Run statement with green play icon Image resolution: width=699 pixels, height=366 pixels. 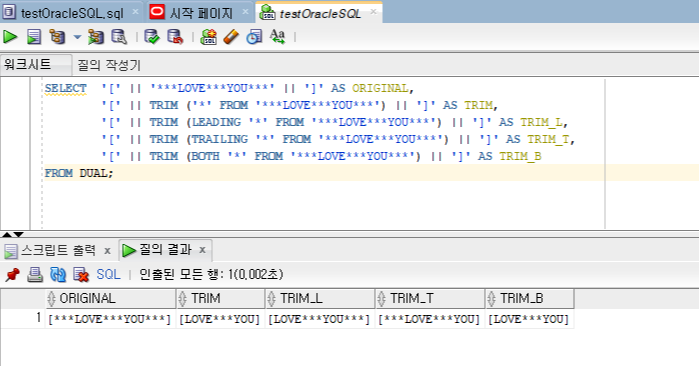10,37
